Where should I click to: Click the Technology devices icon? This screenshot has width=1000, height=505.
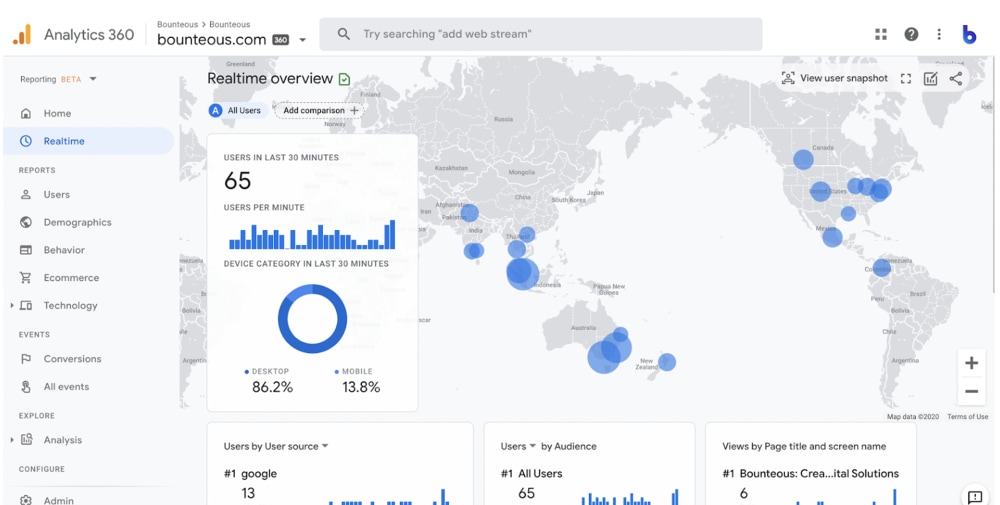pos(26,305)
